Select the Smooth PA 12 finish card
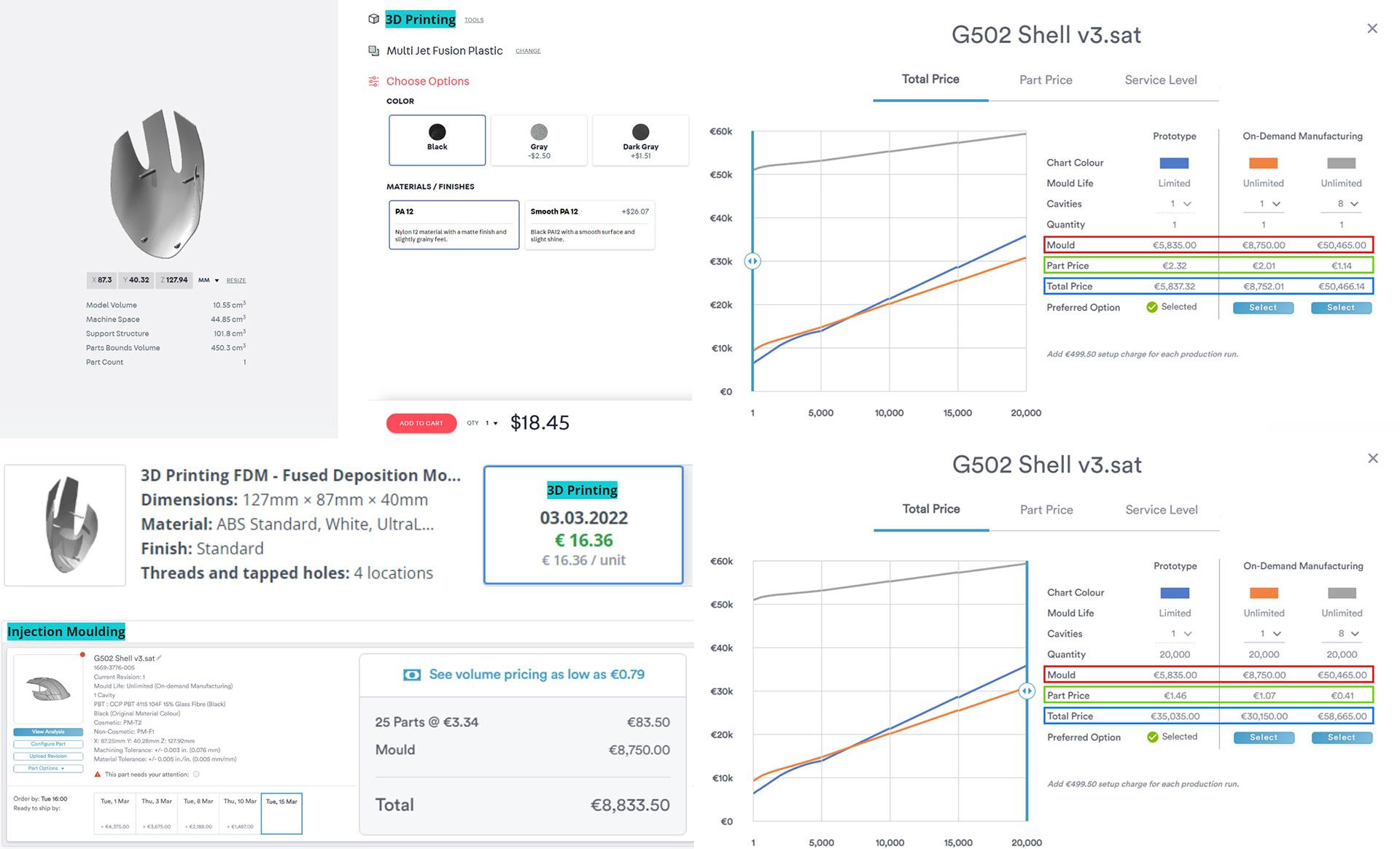1400x849 pixels. point(589,225)
